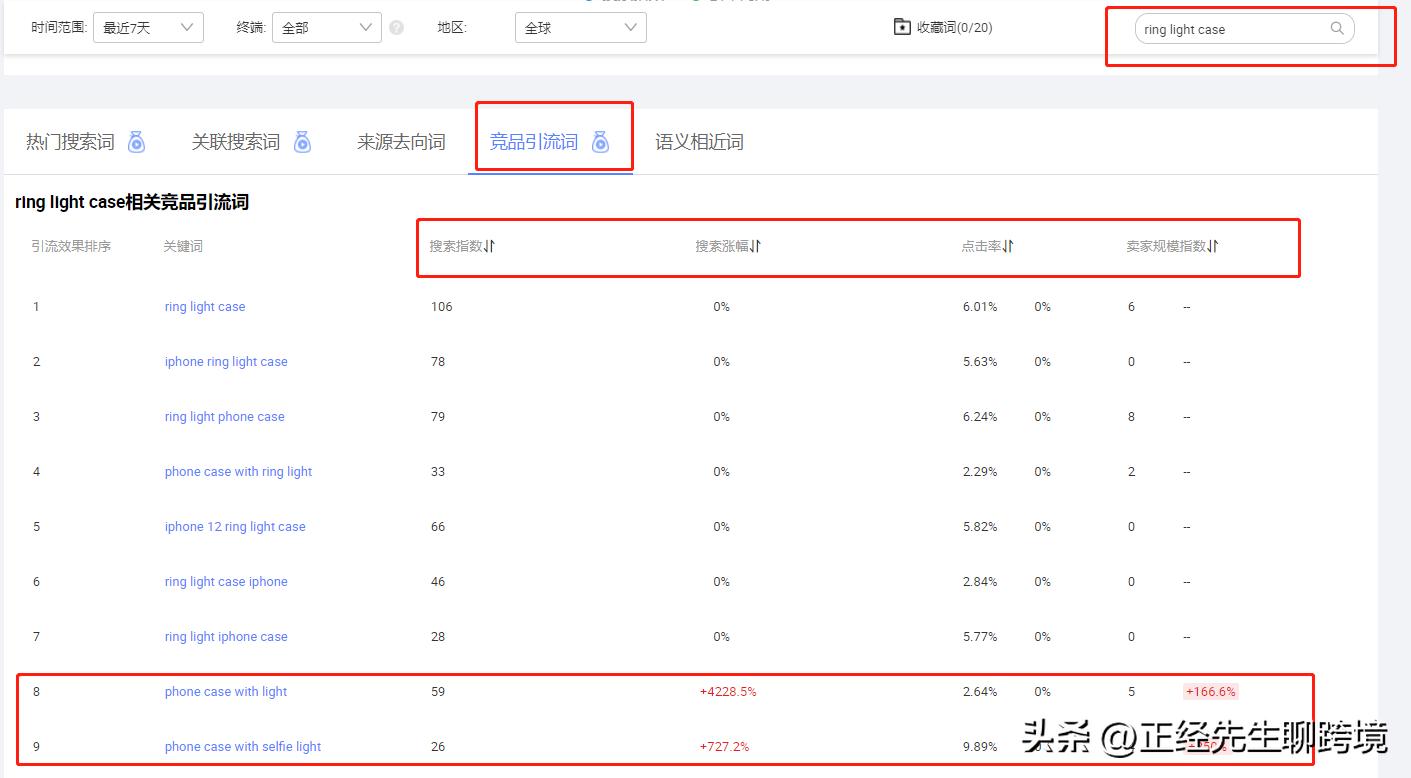Click the search magnifier icon
1411x778 pixels.
(1337, 29)
